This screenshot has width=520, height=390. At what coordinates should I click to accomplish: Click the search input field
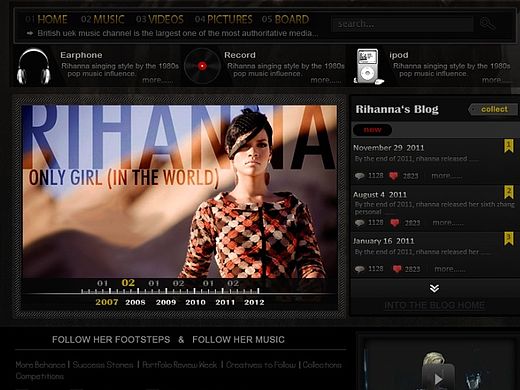click(402, 24)
